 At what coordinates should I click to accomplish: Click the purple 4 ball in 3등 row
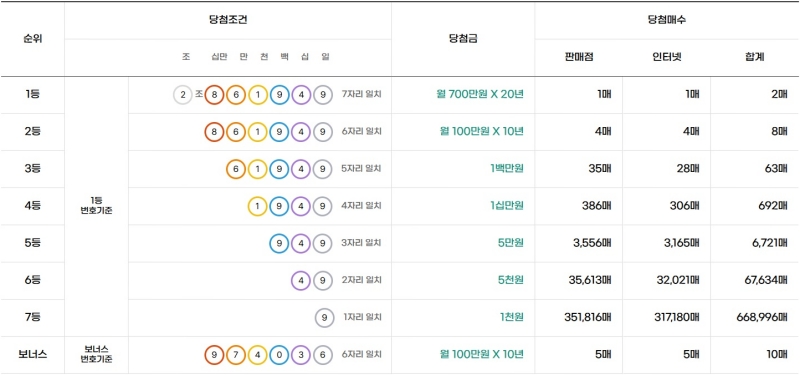(301, 169)
